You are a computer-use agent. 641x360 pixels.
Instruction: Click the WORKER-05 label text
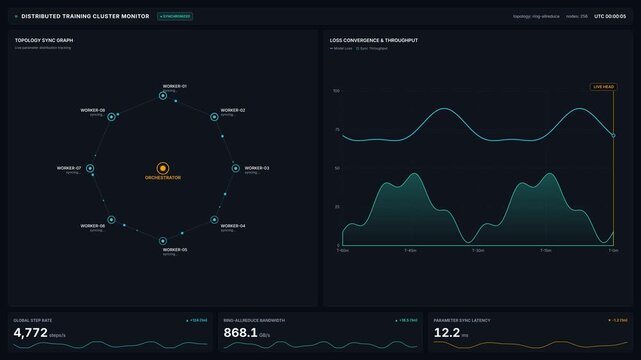tap(175, 250)
